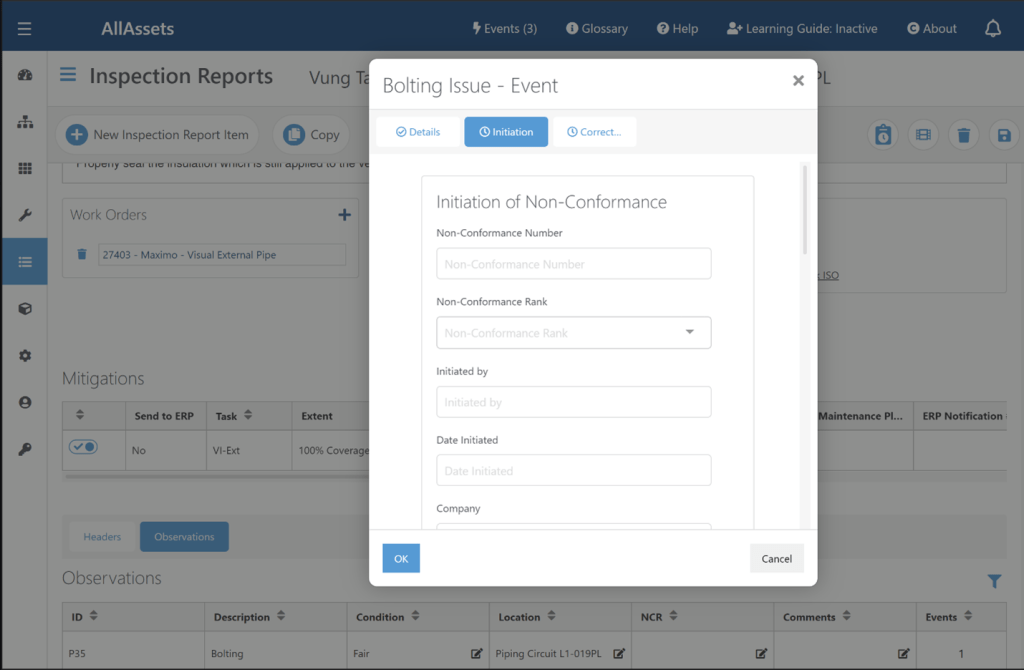Open the user profile sidebar icon
This screenshot has height=670, width=1024.
click(x=24, y=401)
